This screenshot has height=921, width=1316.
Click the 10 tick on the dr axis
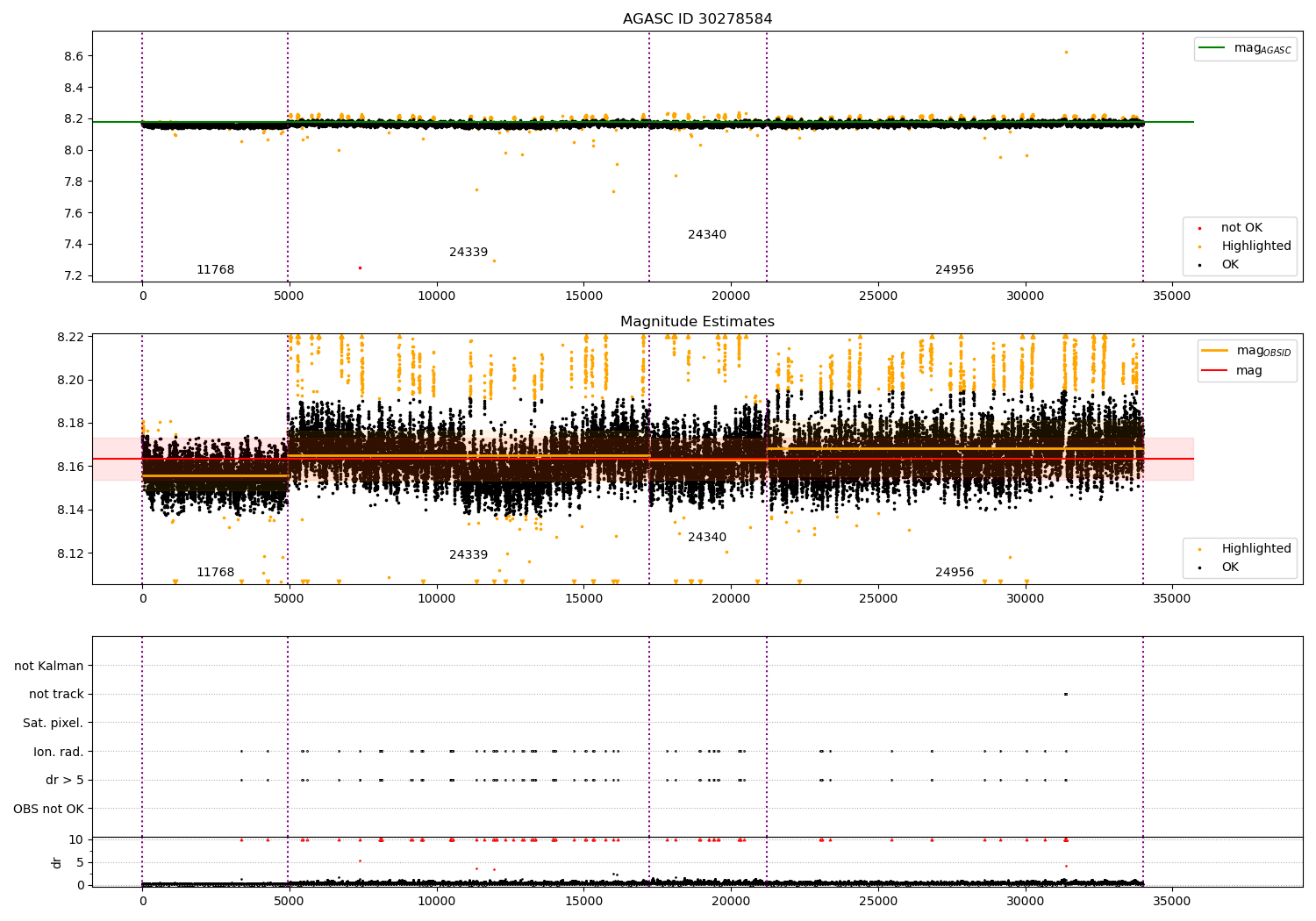coord(76,840)
